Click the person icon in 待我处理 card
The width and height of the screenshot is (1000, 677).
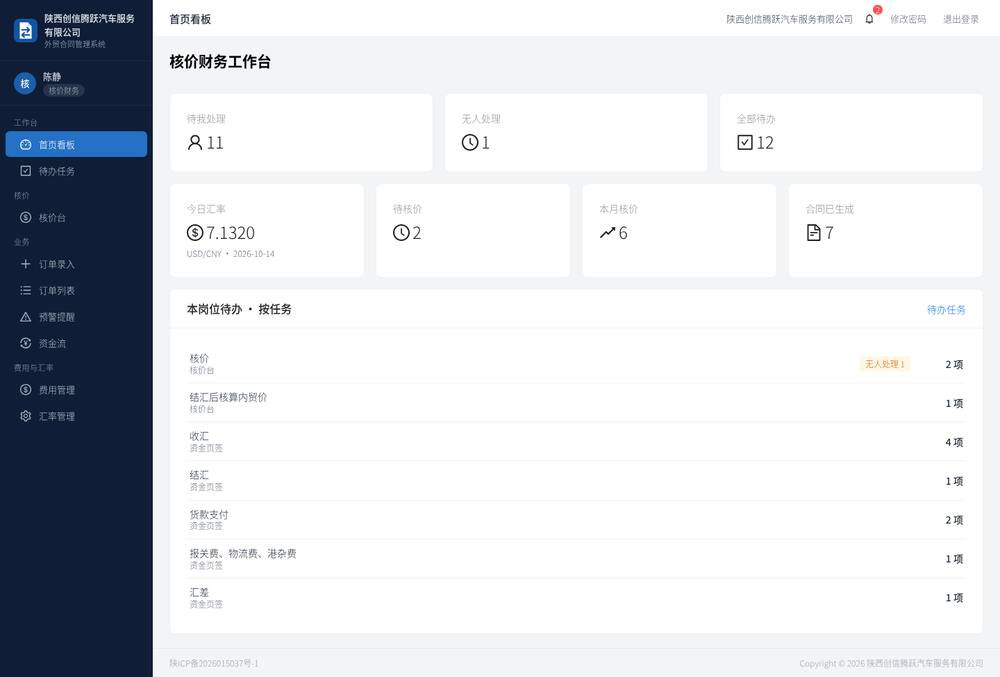pos(195,143)
